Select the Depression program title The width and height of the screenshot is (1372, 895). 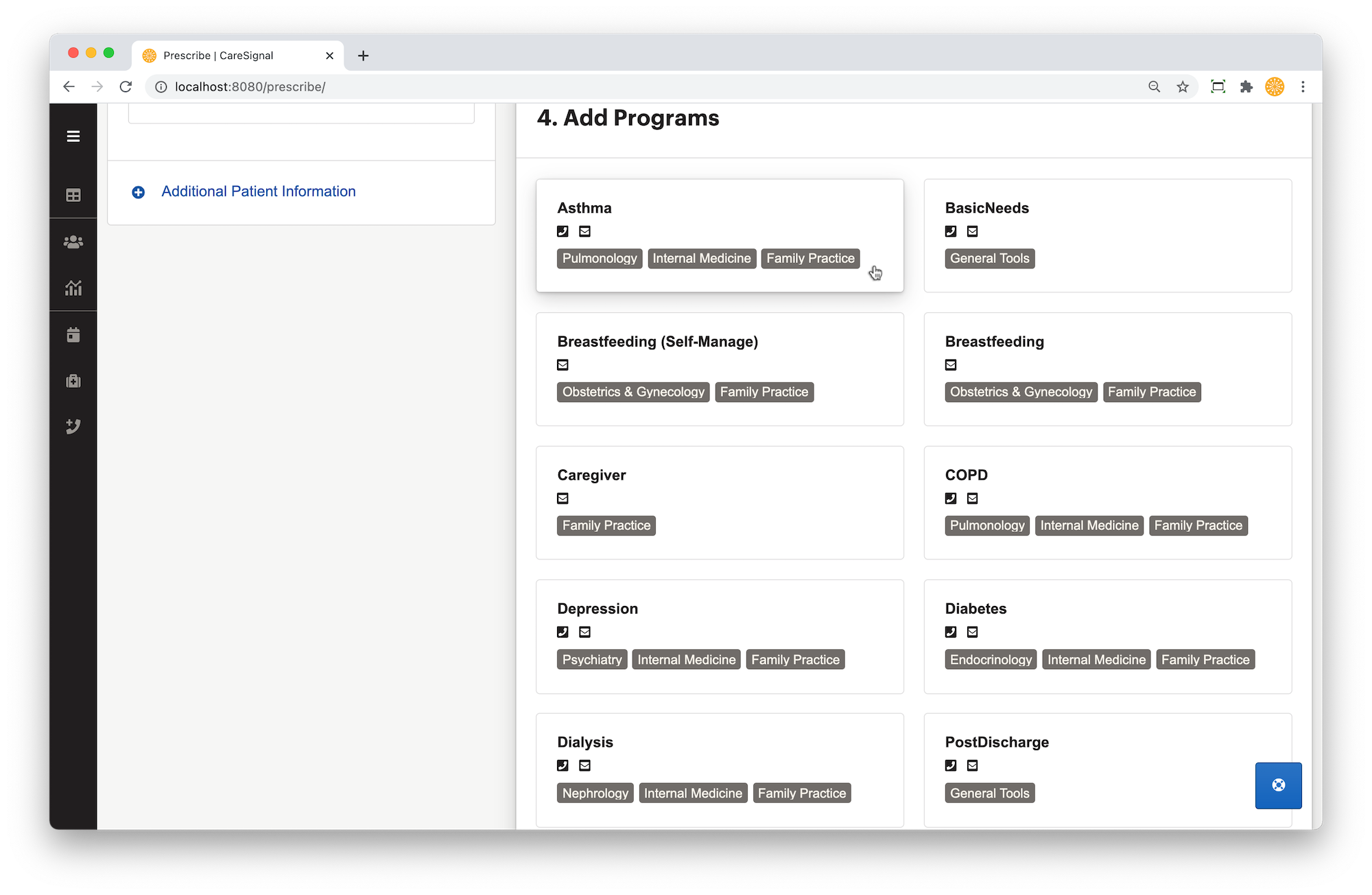(x=598, y=609)
